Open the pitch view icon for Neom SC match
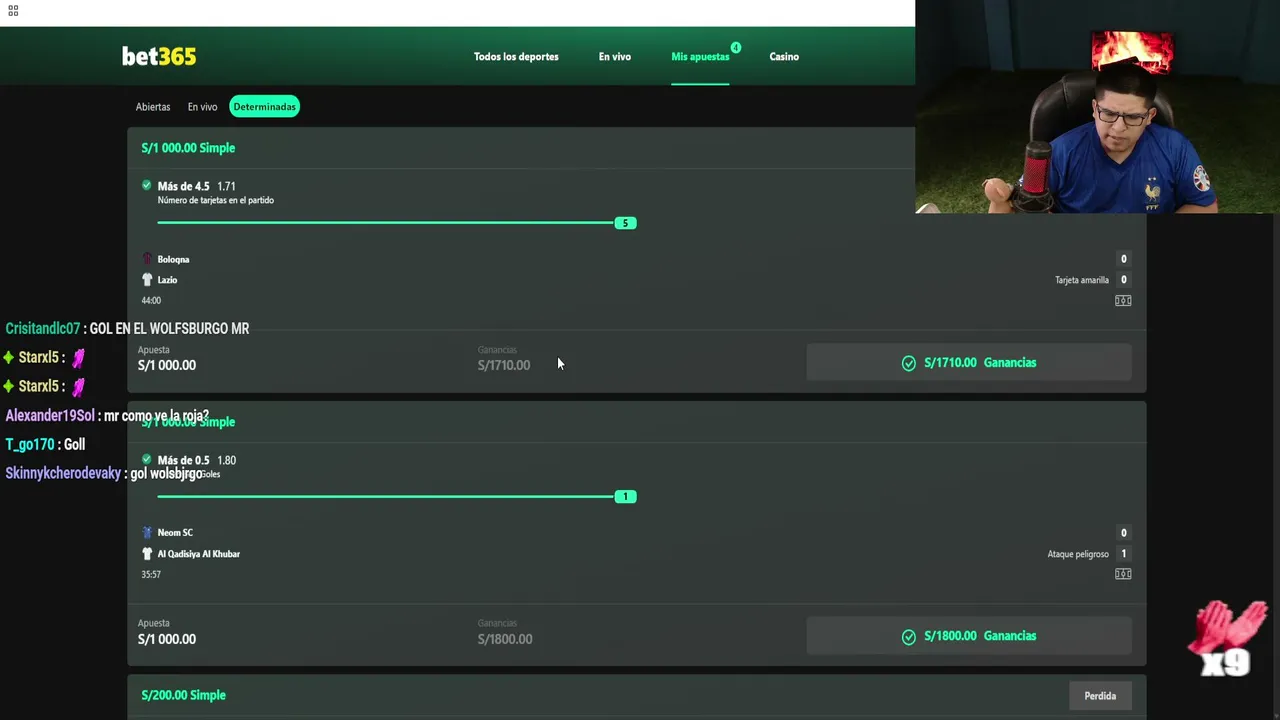 click(x=1123, y=574)
